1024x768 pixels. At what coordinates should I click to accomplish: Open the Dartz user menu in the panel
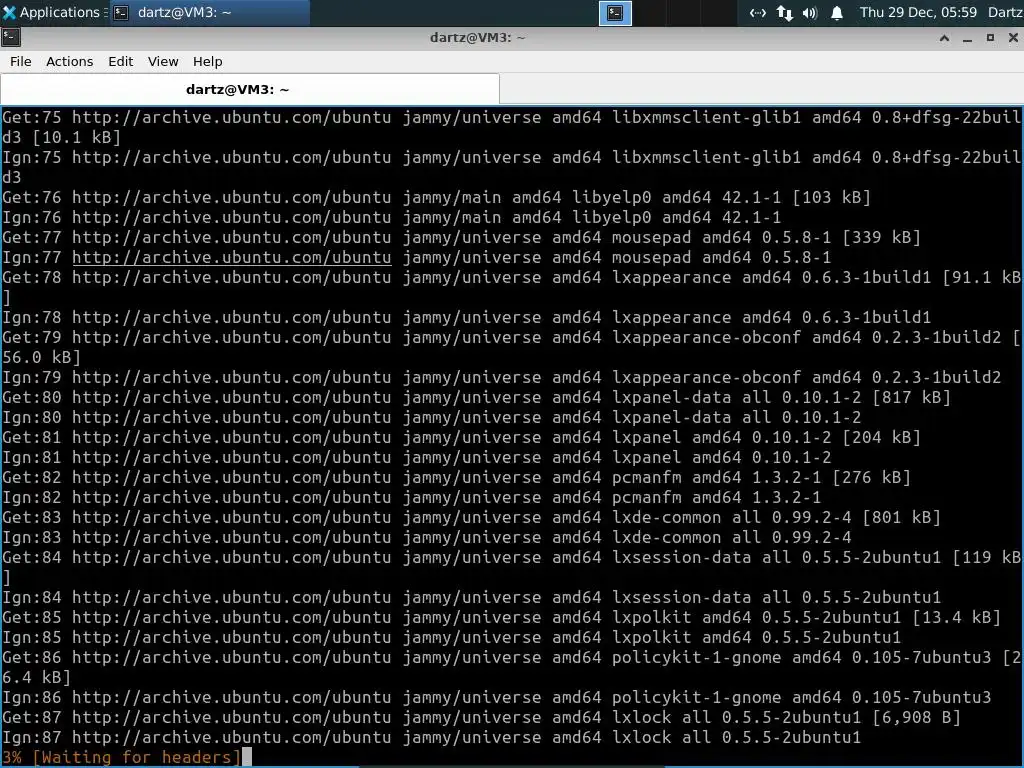(1005, 12)
